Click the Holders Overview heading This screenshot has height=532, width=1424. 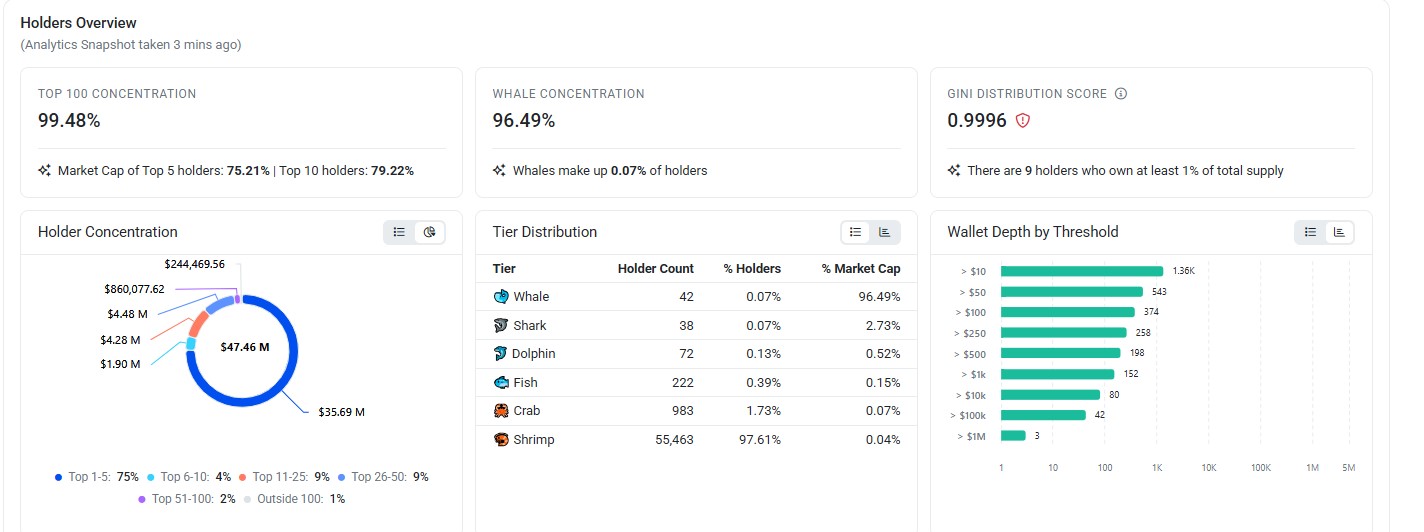pyautogui.click(x=78, y=23)
